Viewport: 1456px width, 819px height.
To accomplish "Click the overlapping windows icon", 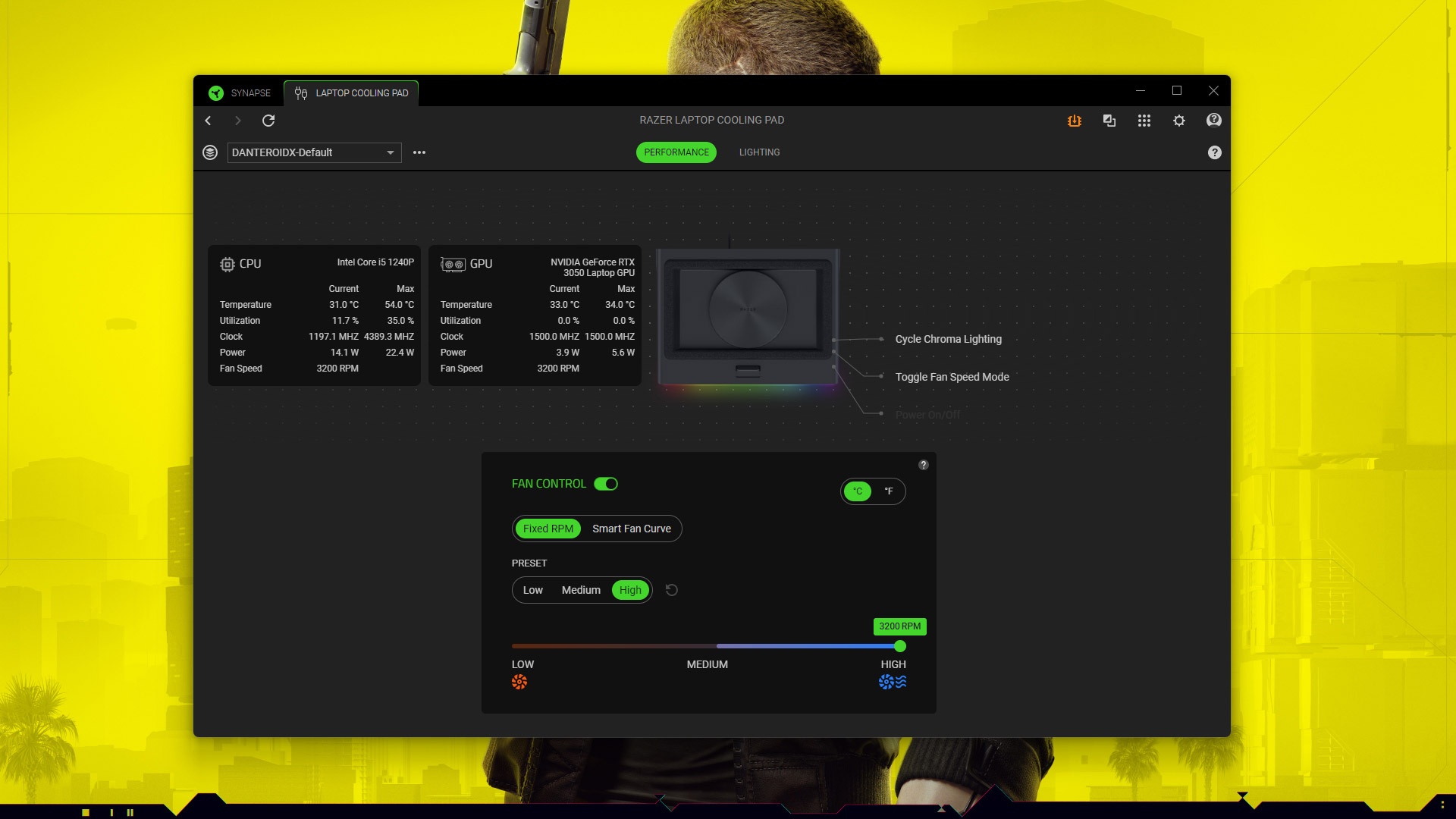I will click(1109, 121).
